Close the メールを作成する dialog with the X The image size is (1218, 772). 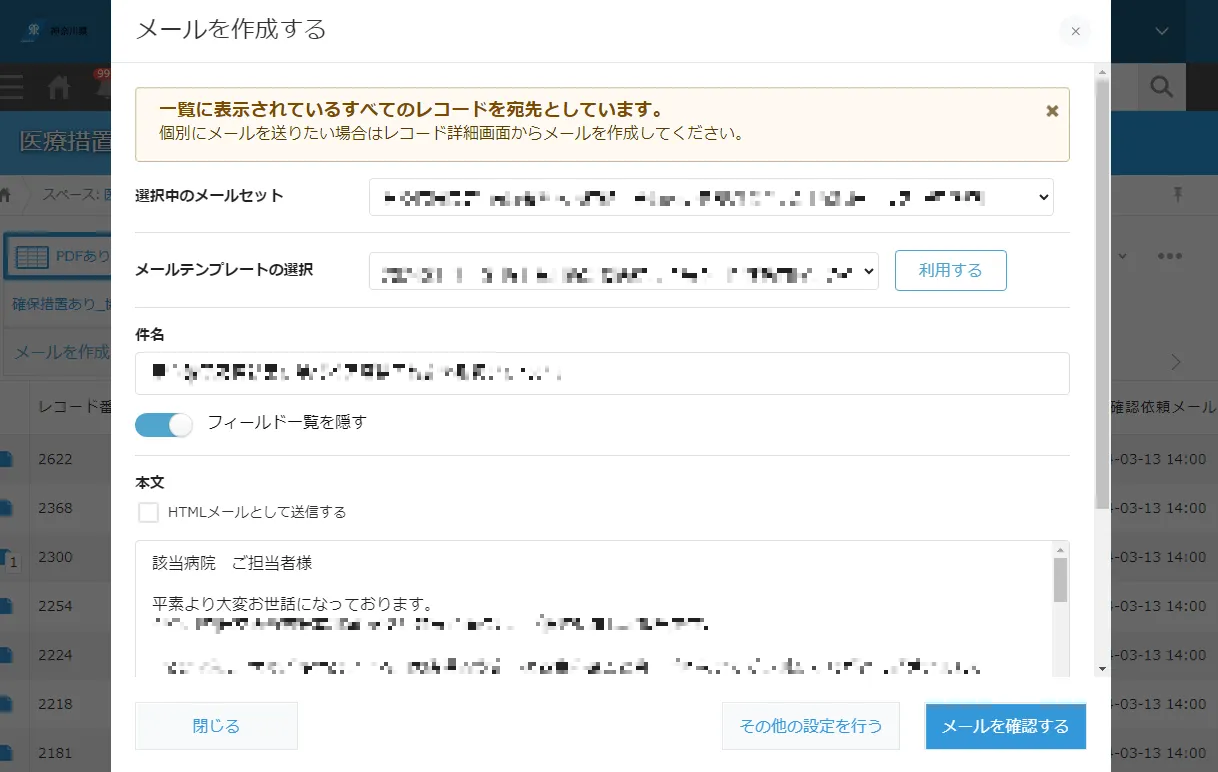pos(1075,31)
